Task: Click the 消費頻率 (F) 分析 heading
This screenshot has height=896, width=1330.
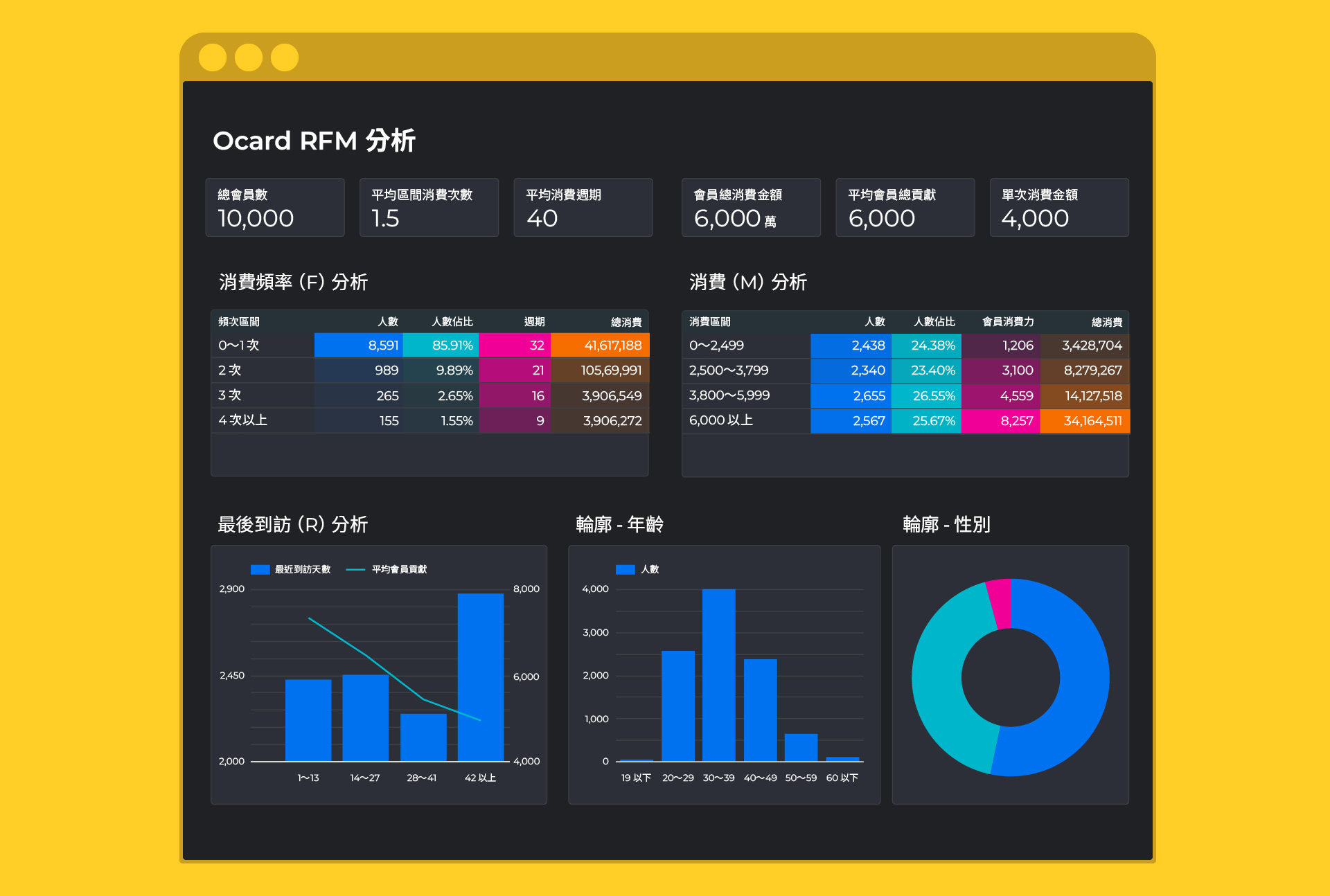Action: 293,282
